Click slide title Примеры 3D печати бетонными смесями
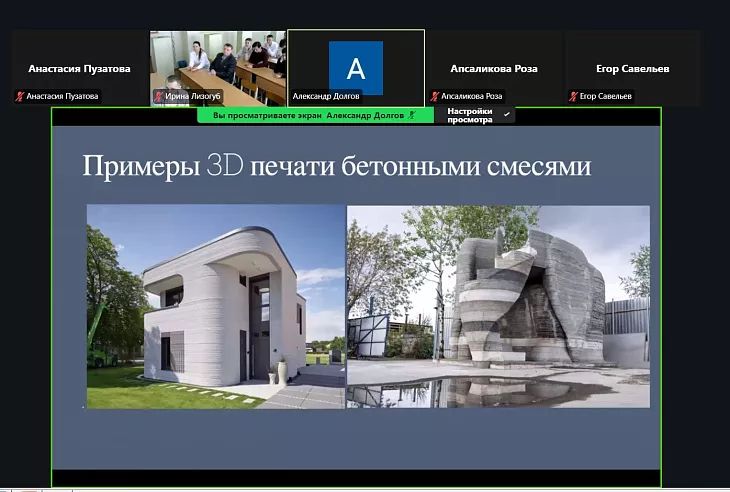Image resolution: width=730 pixels, height=492 pixels. point(337,166)
